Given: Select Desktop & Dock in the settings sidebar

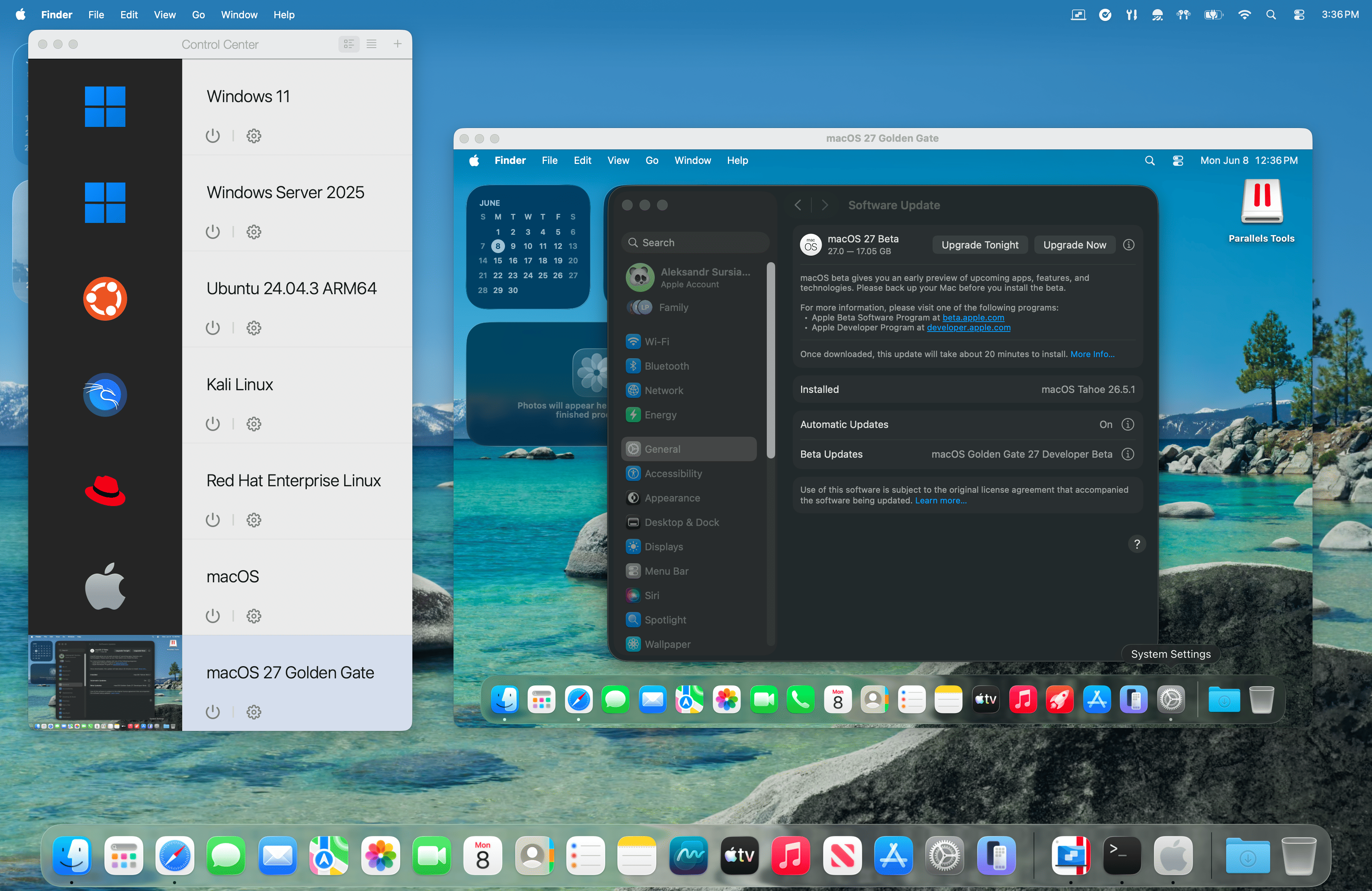Looking at the screenshot, I should 689,522.
